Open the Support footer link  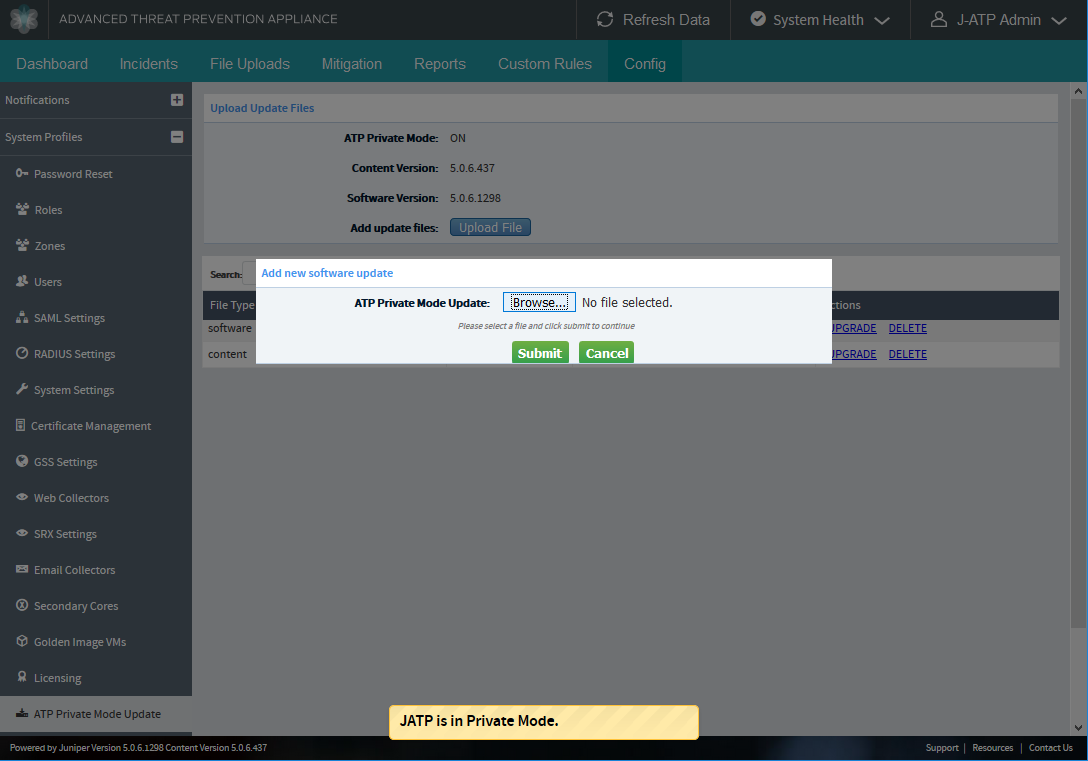(x=942, y=748)
